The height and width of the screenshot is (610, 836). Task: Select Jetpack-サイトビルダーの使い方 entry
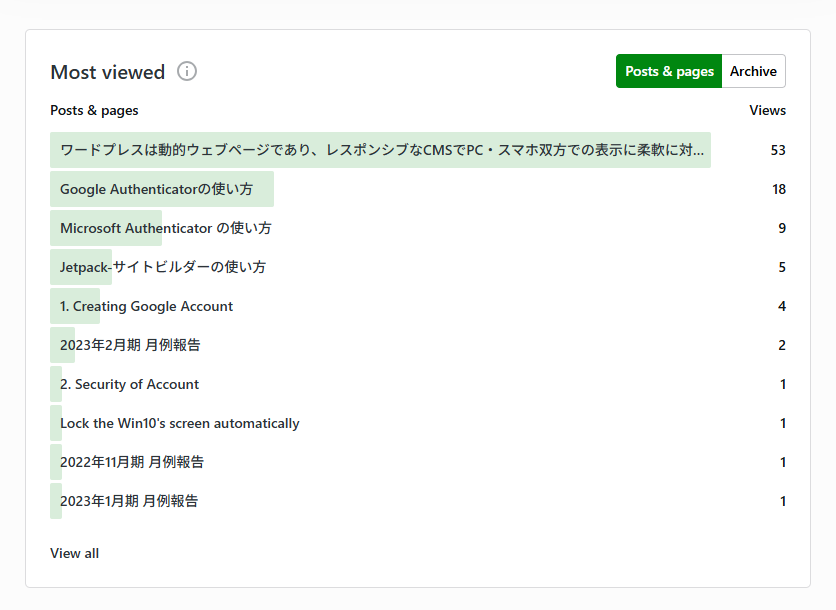click(x=163, y=267)
